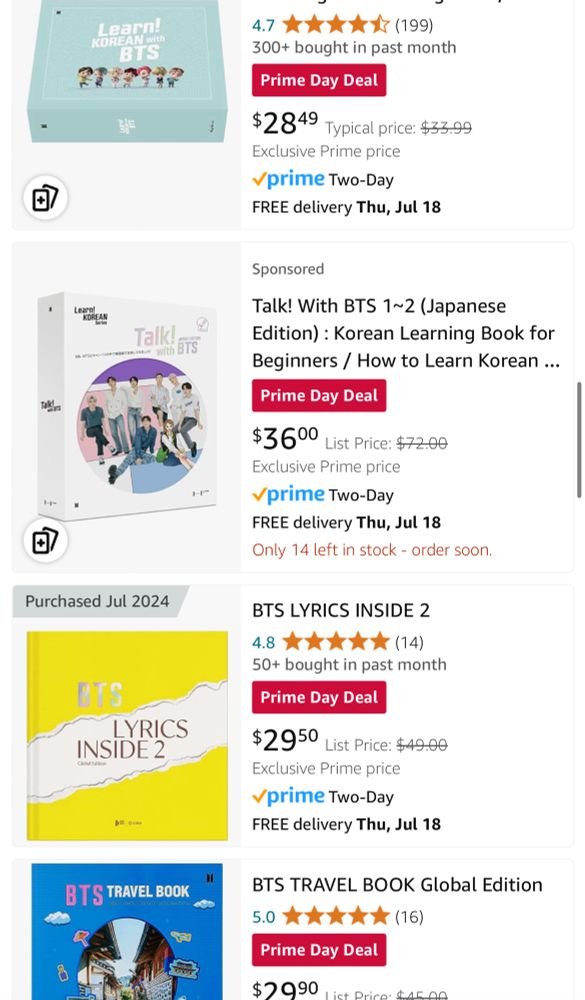Open the Prime Day Deal badge on Talk! With BTS

tap(319, 395)
